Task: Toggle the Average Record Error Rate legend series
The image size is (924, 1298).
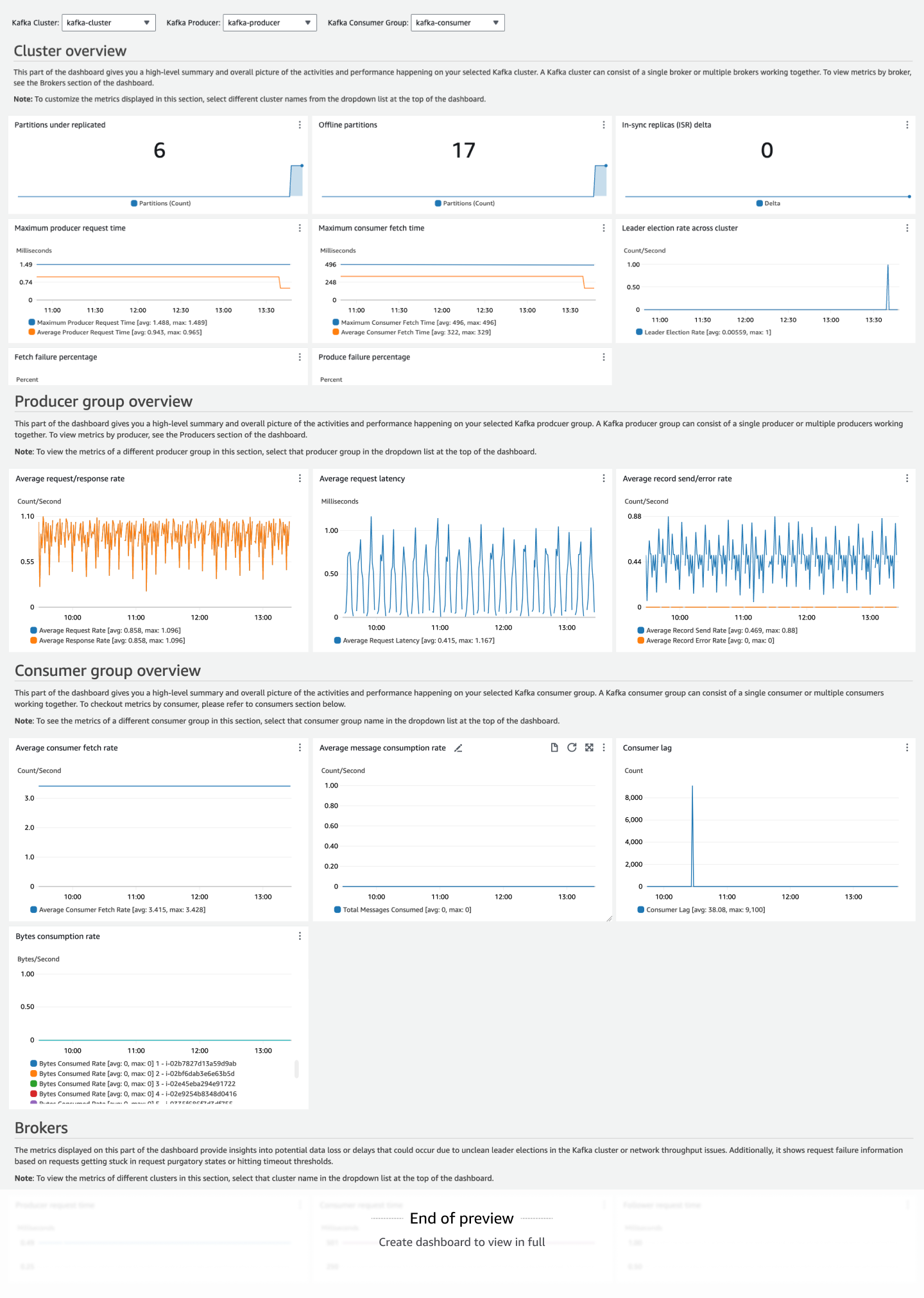Action: click(710, 641)
